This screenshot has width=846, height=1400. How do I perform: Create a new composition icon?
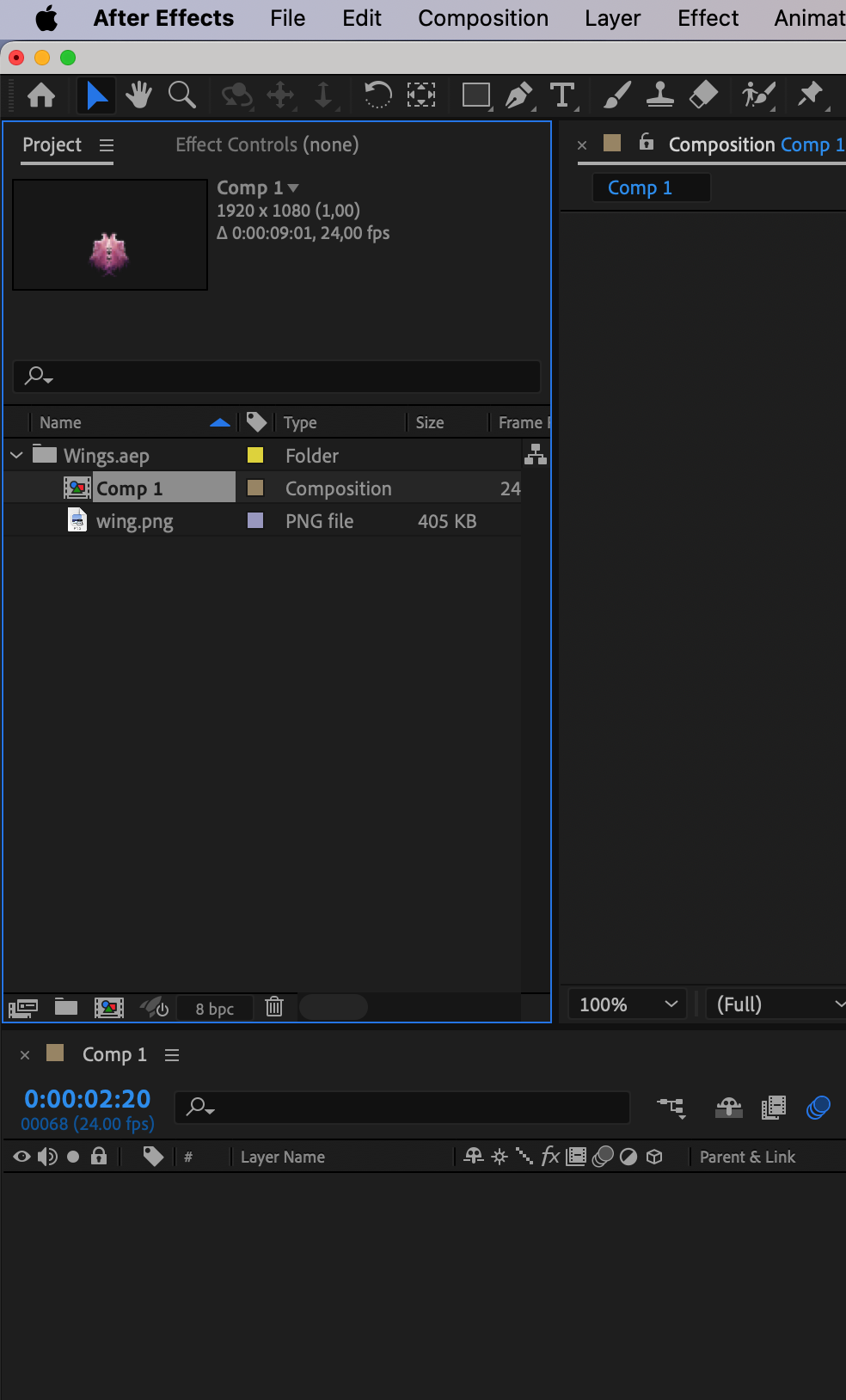coord(109,1007)
